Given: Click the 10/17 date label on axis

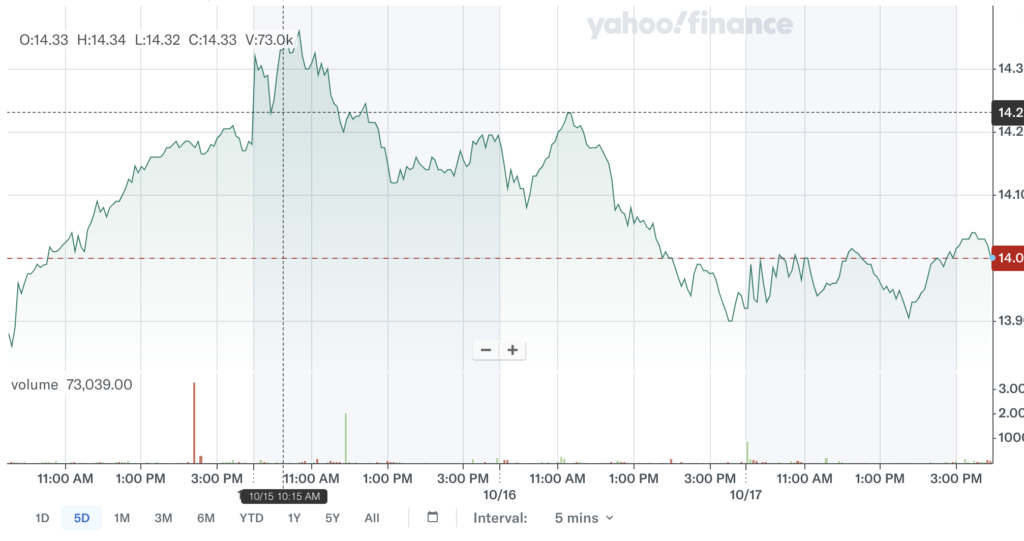Looking at the screenshot, I should tap(745, 495).
